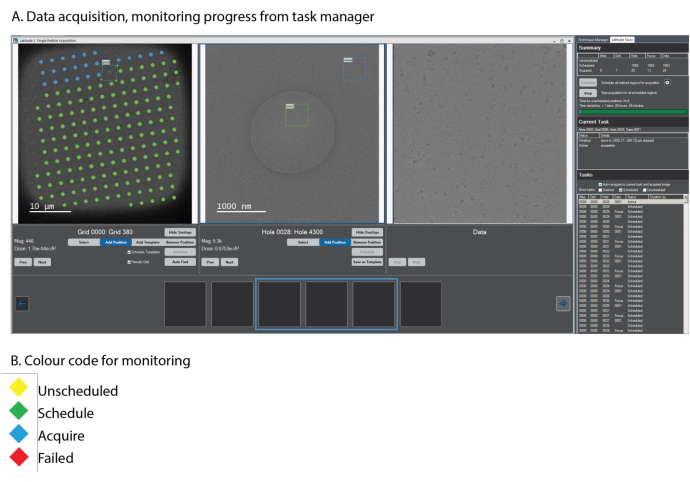Click the green box in the hole center
This screenshot has height=482, width=690.
pos(297,115)
